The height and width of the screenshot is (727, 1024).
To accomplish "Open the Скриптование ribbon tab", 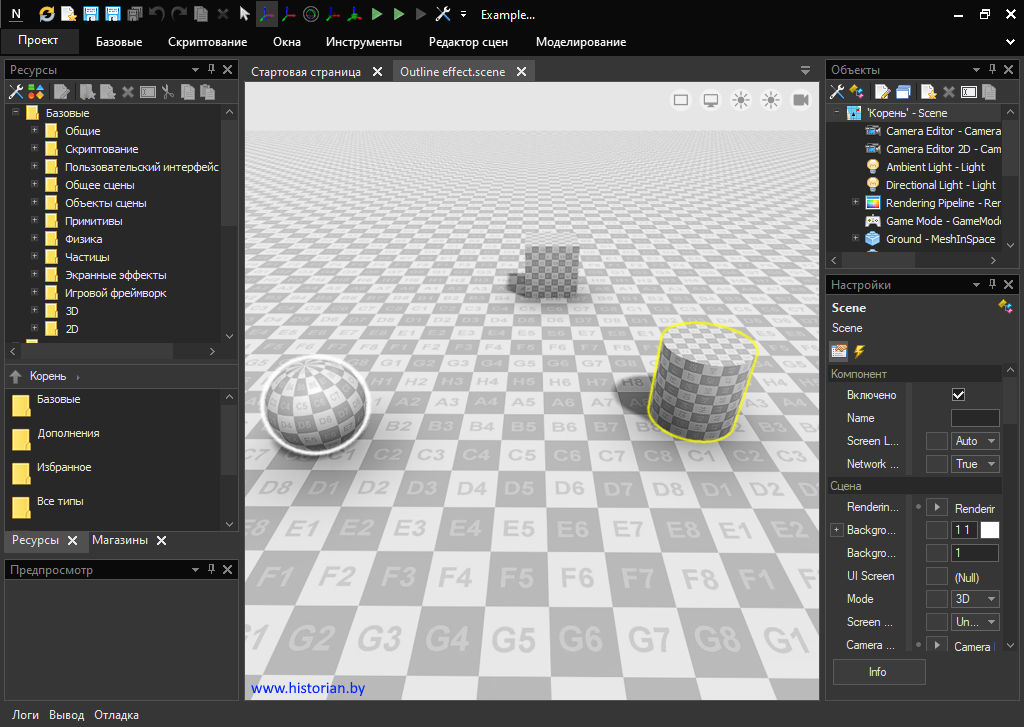I will pos(207,42).
